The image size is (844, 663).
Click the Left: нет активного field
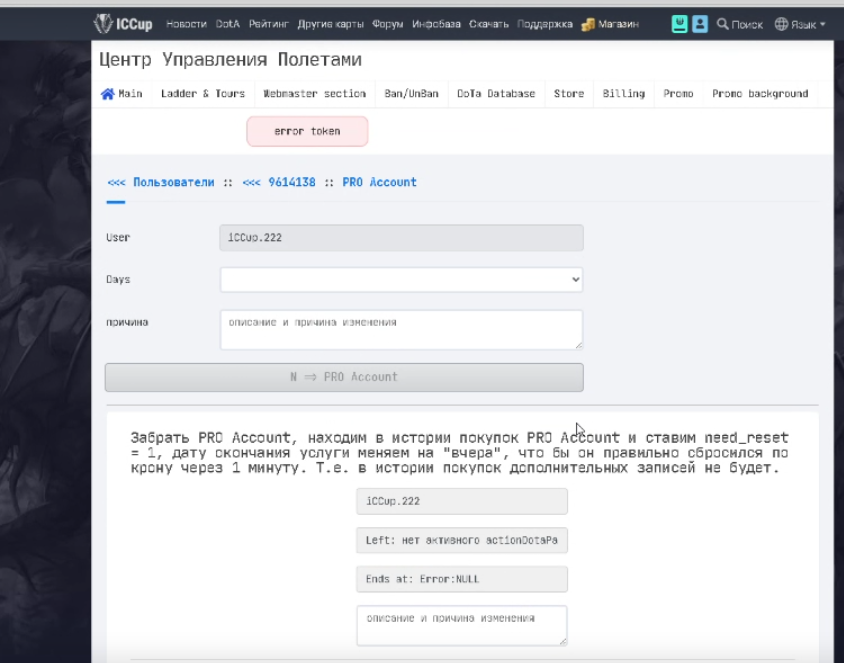pos(462,540)
